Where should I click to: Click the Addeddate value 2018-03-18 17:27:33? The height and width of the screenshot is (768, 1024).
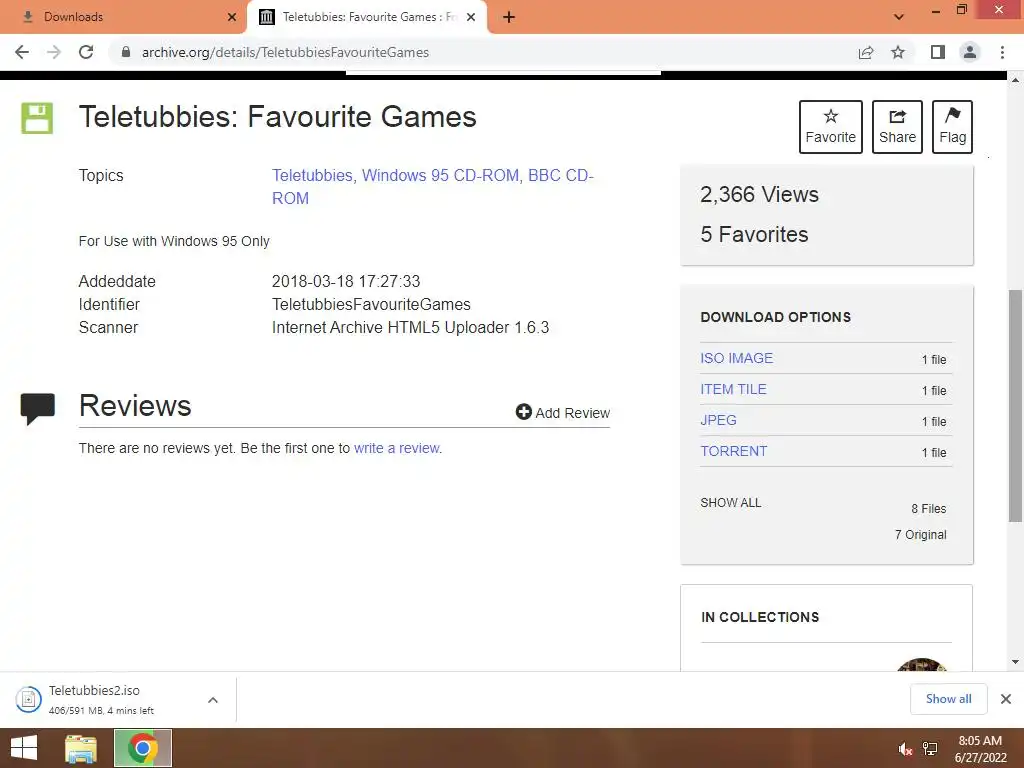[345, 281]
